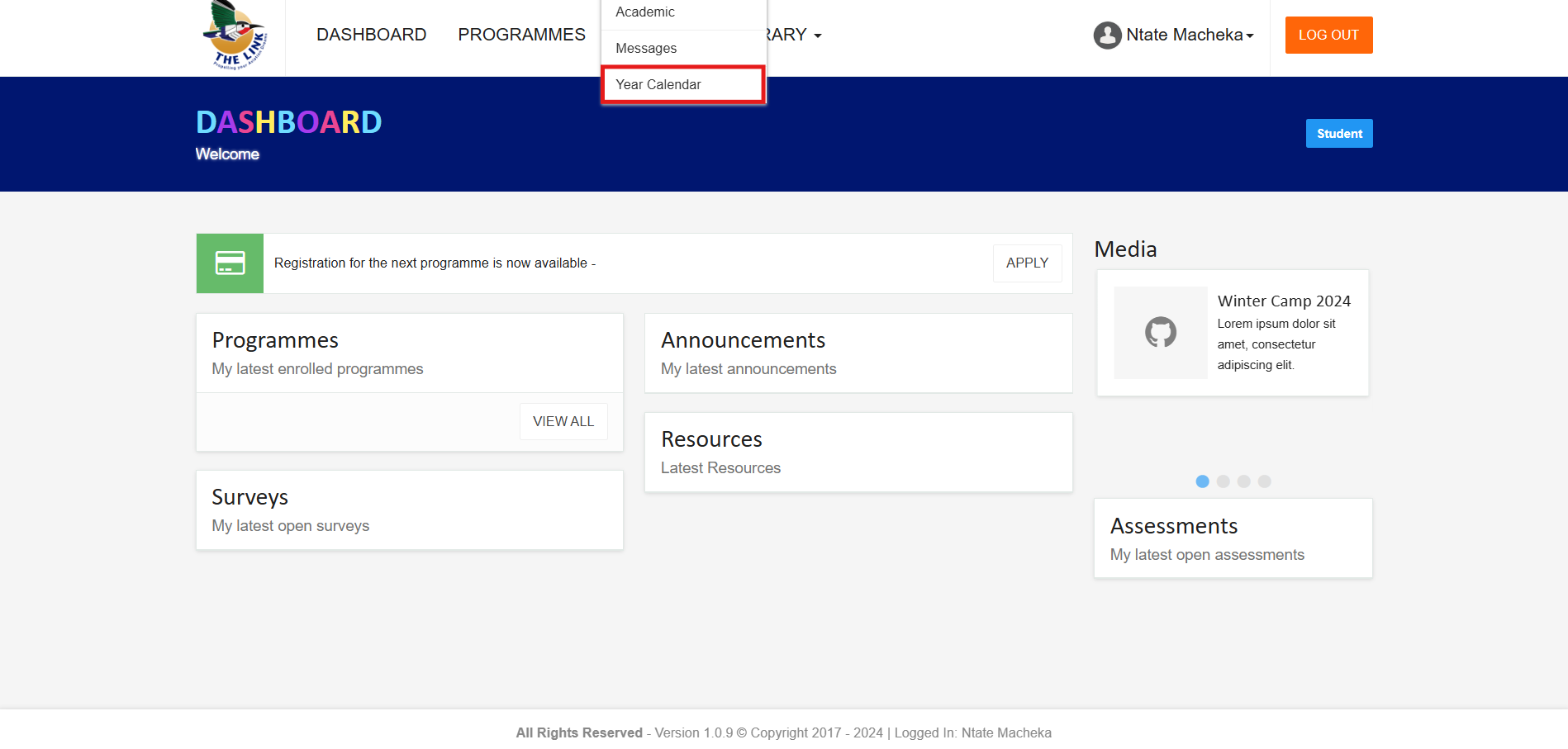Open the Programmes nav item
The height and width of the screenshot is (749, 1568).
click(521, 35)
